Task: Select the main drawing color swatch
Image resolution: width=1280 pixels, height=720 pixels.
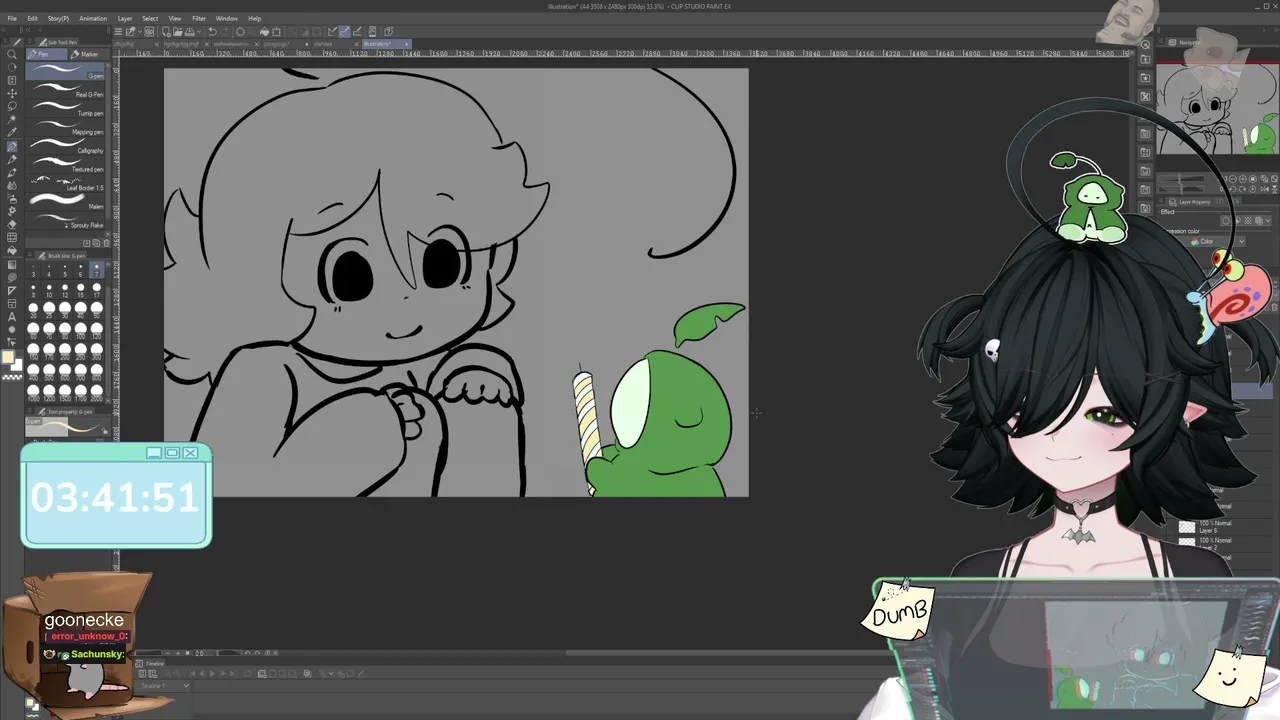Action: pos(8,358)
